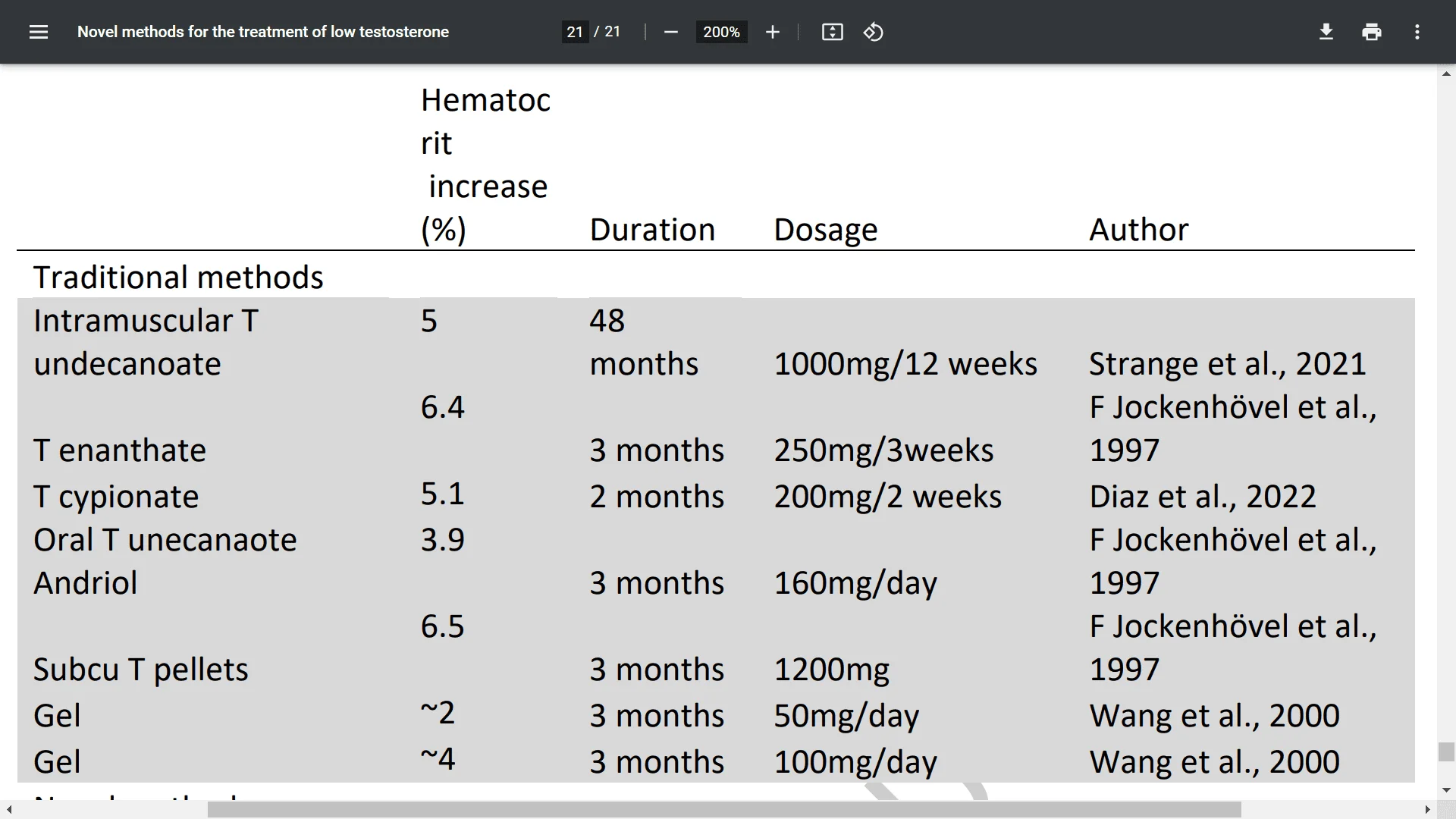Click the horizontal scrollbar right arrow

pos(1427,810)
